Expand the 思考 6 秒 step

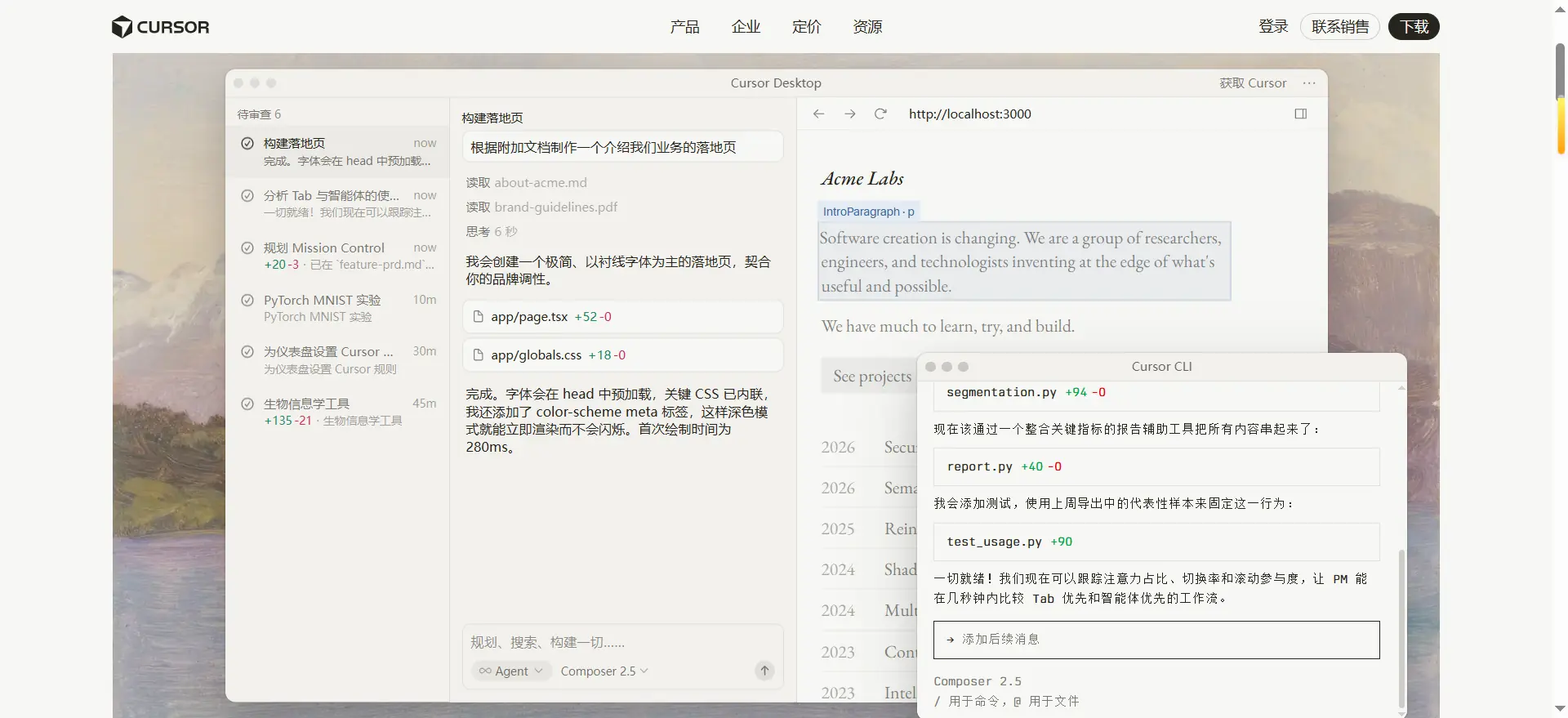pyautogui.click(x=492, y=232)
